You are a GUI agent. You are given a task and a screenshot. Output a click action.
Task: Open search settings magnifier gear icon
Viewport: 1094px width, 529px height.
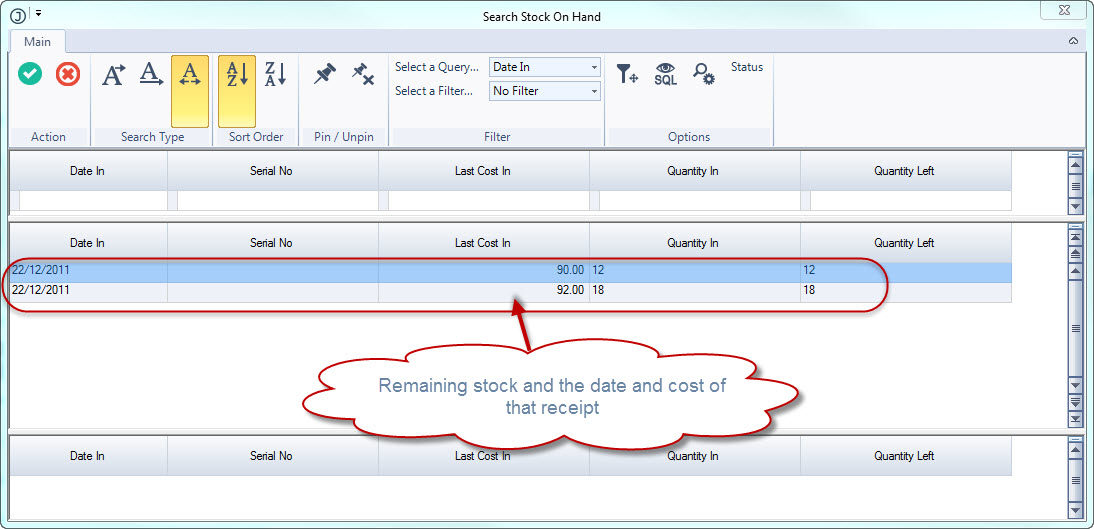703,73
